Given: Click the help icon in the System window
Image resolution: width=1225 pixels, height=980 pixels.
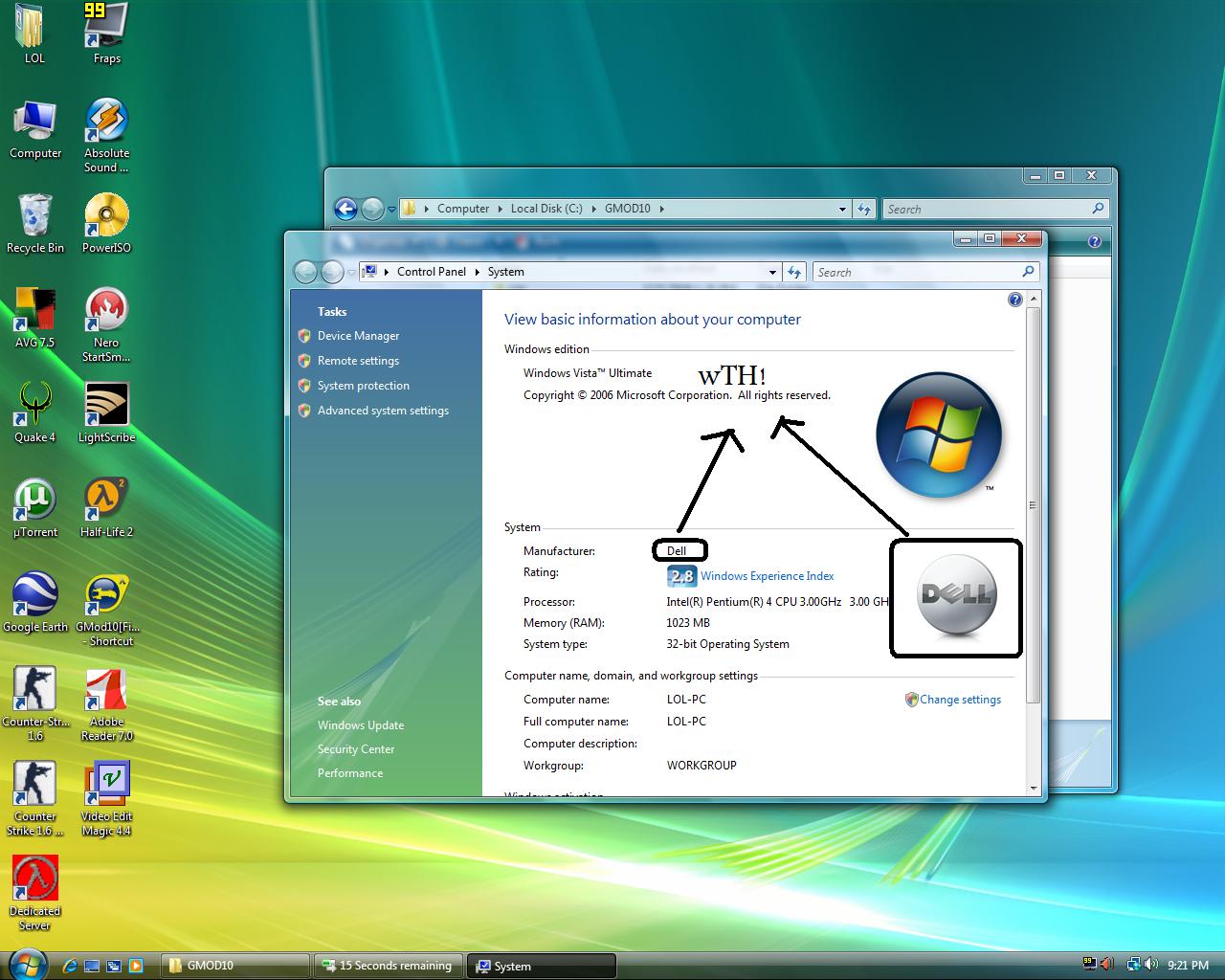Looking at the screenshot, I should tap(1015, 300).
